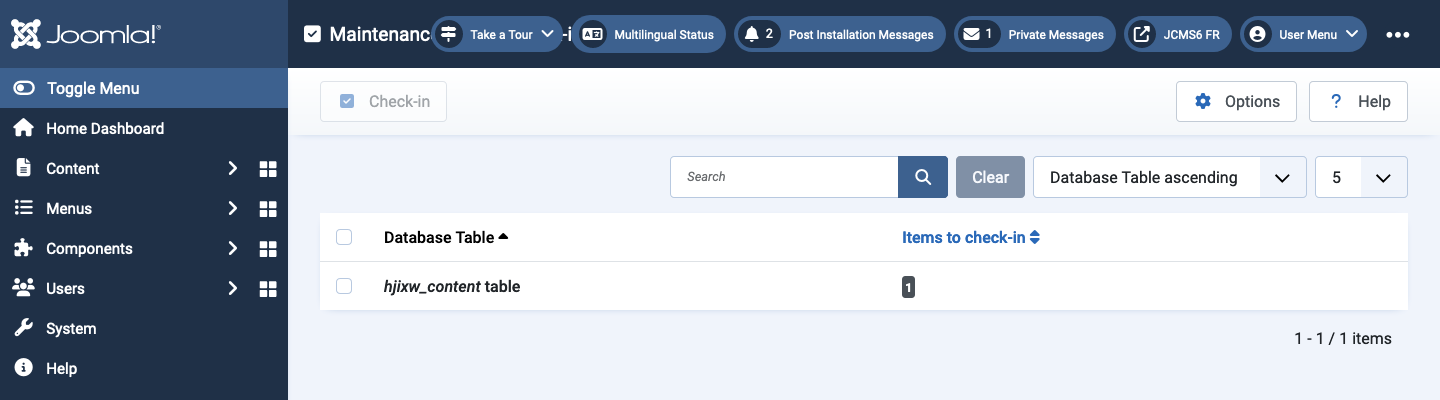This screenshot has width=1440, height=400.
Task: Open the three-dots overflow menu
Action: [1398, 34]
